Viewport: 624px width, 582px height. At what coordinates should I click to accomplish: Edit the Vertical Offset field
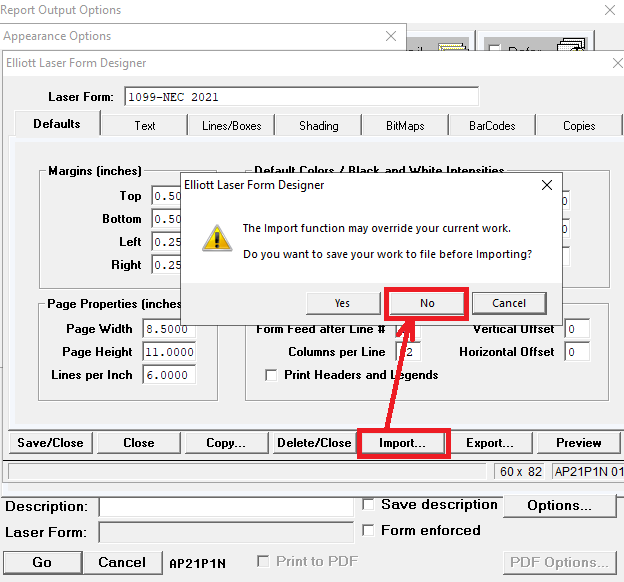(577, 329)
